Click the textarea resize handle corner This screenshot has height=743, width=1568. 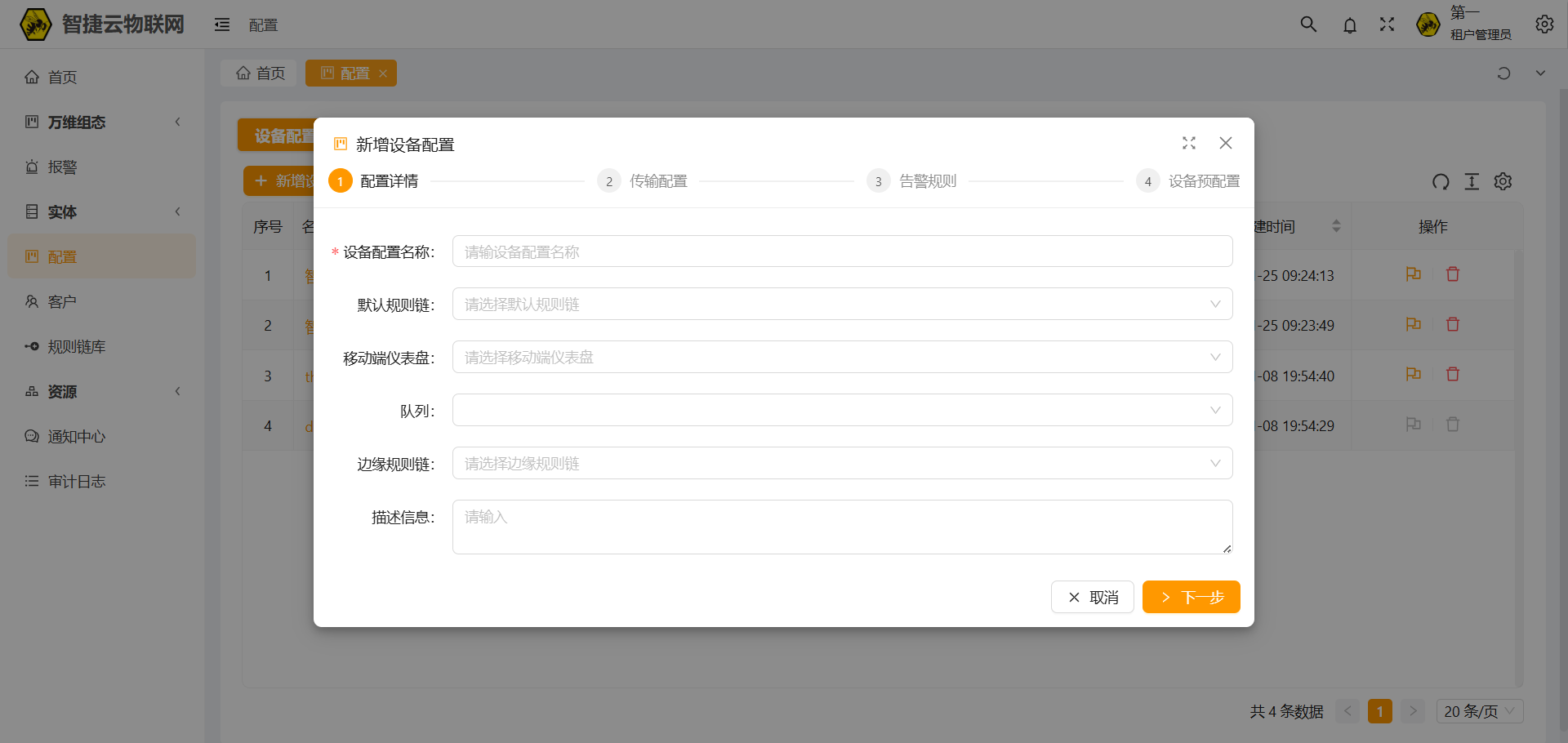click(1227, 549)
